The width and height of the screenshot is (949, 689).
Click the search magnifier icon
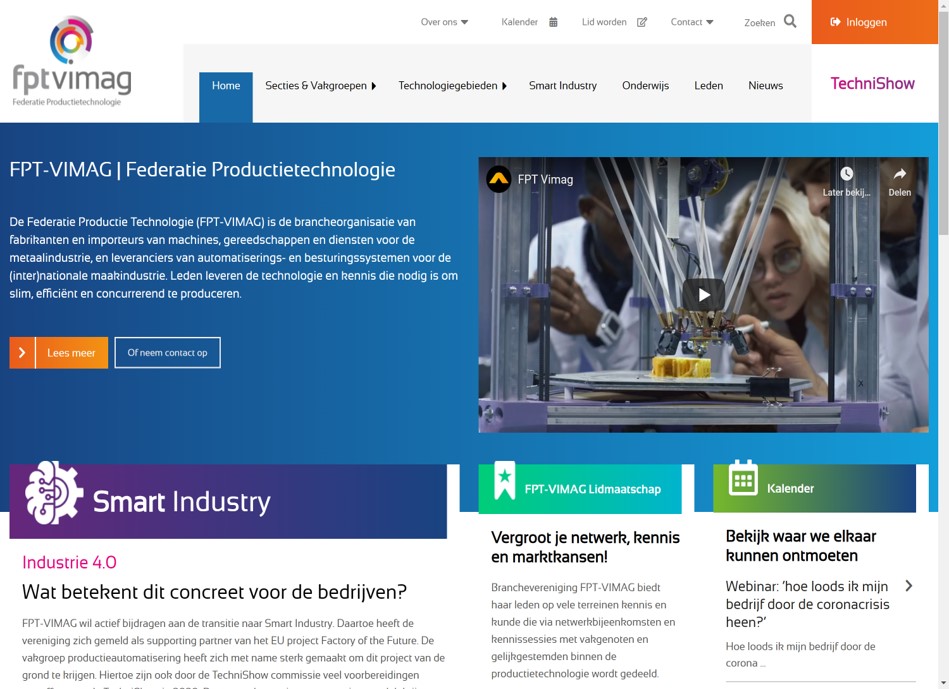pos(790,21)
